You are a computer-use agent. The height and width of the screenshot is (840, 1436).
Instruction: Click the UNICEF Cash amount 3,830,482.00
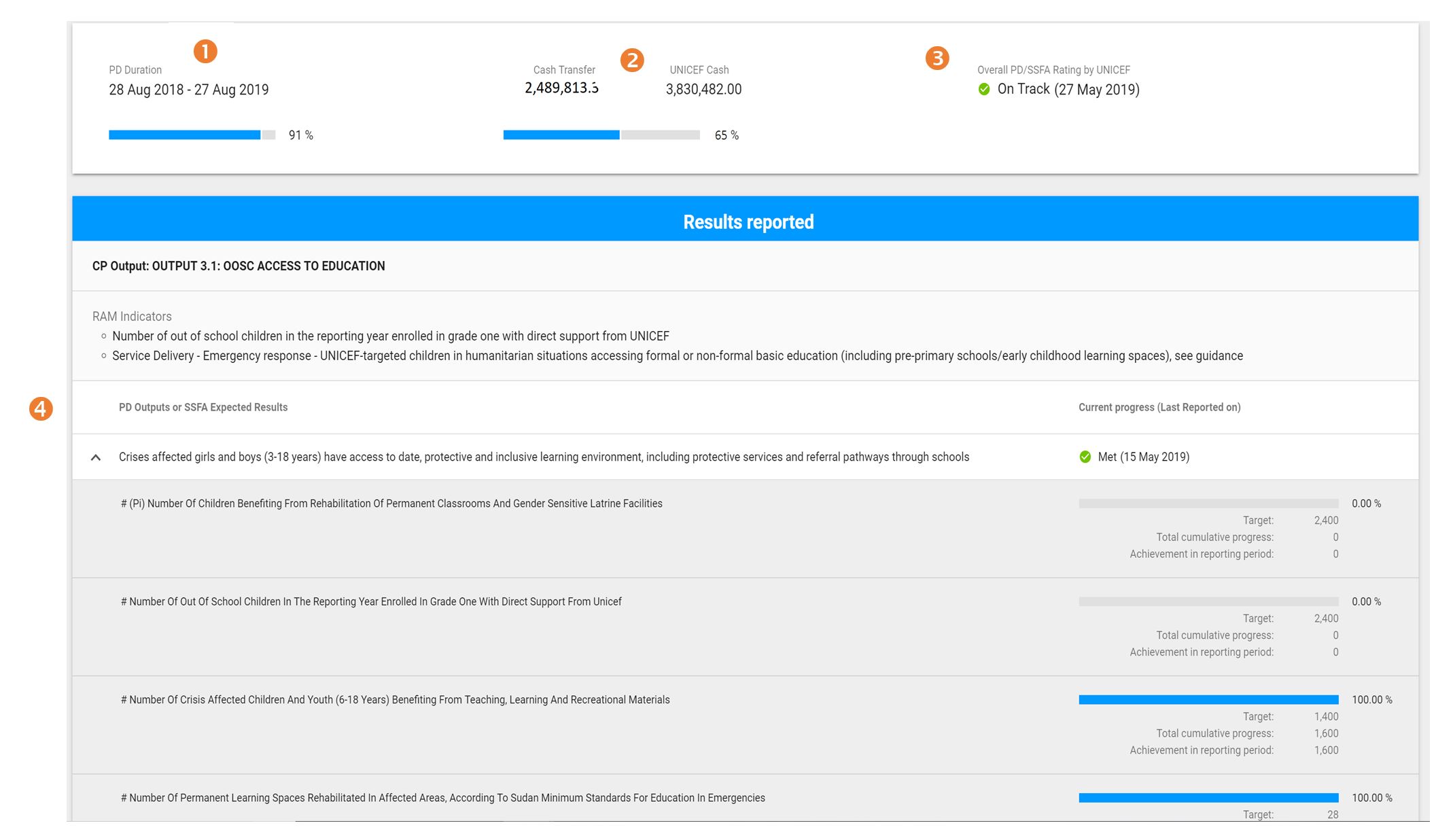[x=703, y=89]
